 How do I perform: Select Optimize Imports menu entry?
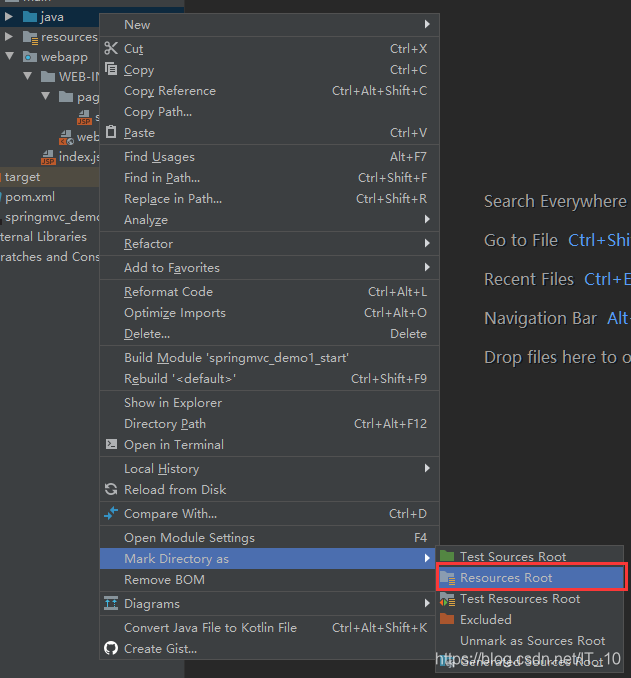click(x=269, y=313)
